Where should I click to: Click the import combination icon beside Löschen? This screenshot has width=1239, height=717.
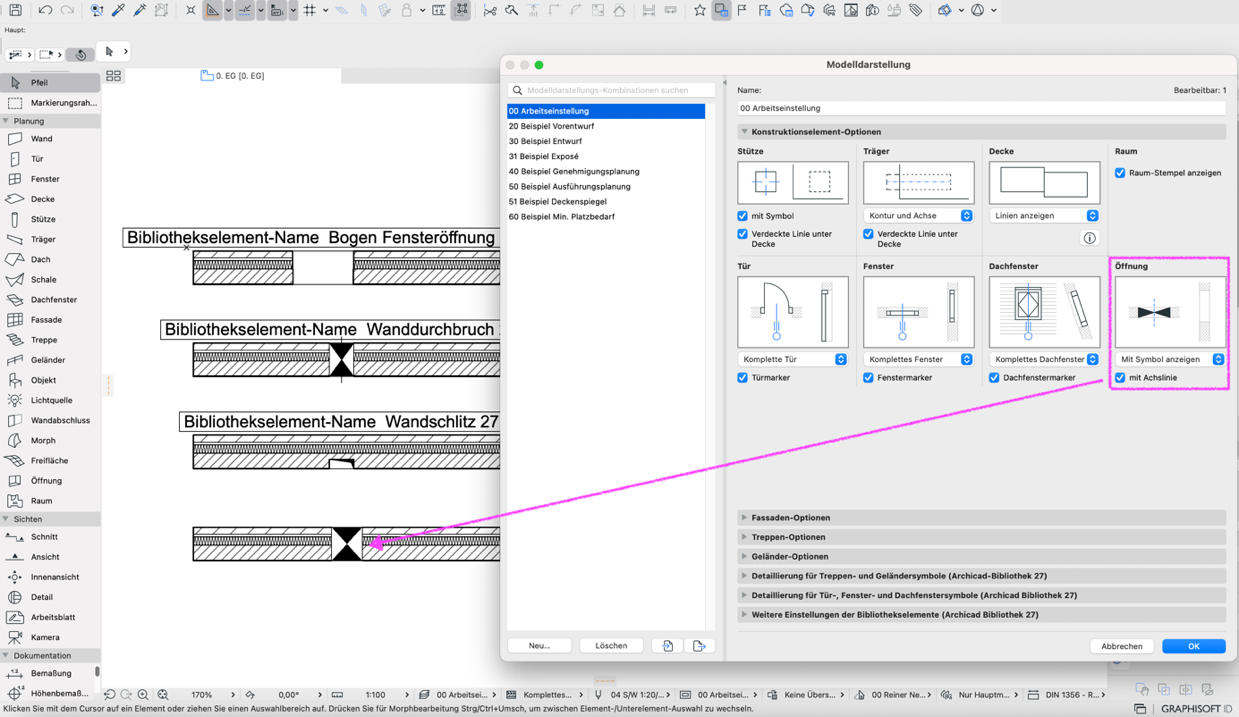coord(668,646)
